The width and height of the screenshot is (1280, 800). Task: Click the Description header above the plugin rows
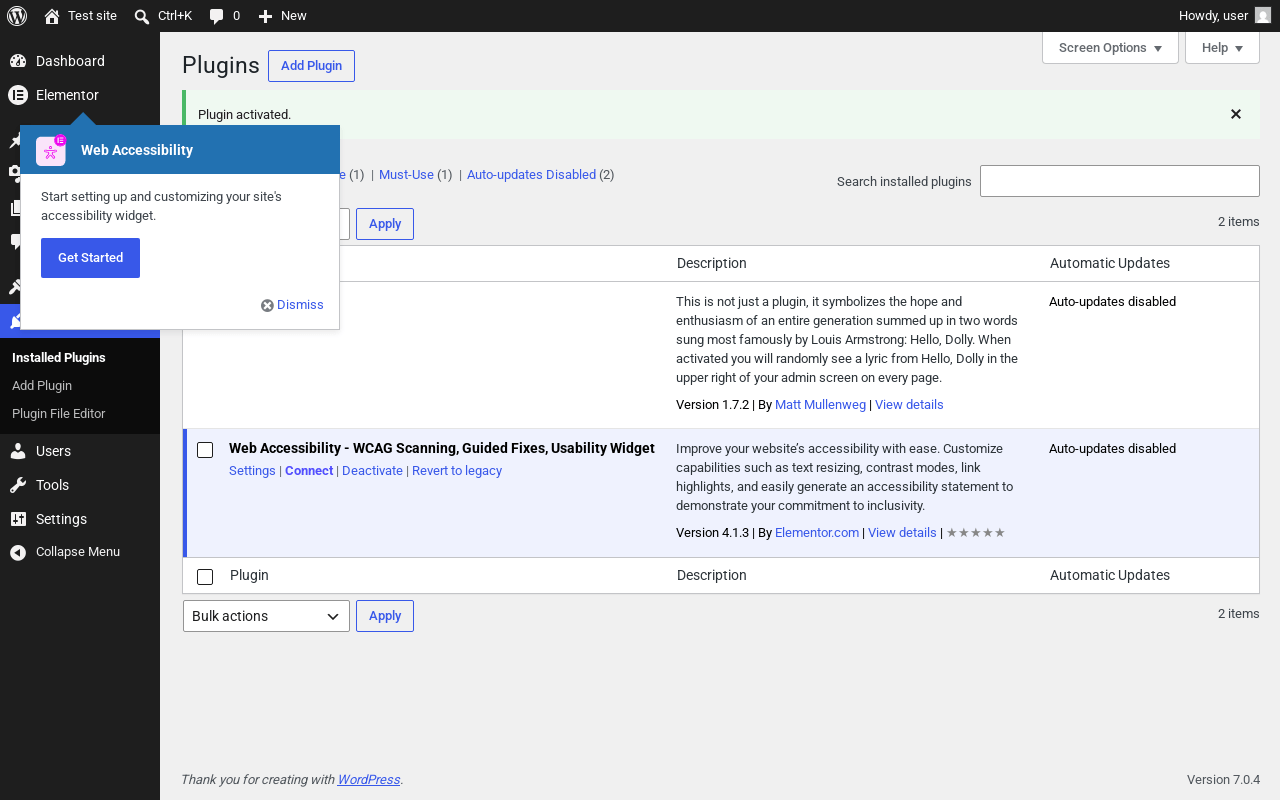[x=712, y=264]
